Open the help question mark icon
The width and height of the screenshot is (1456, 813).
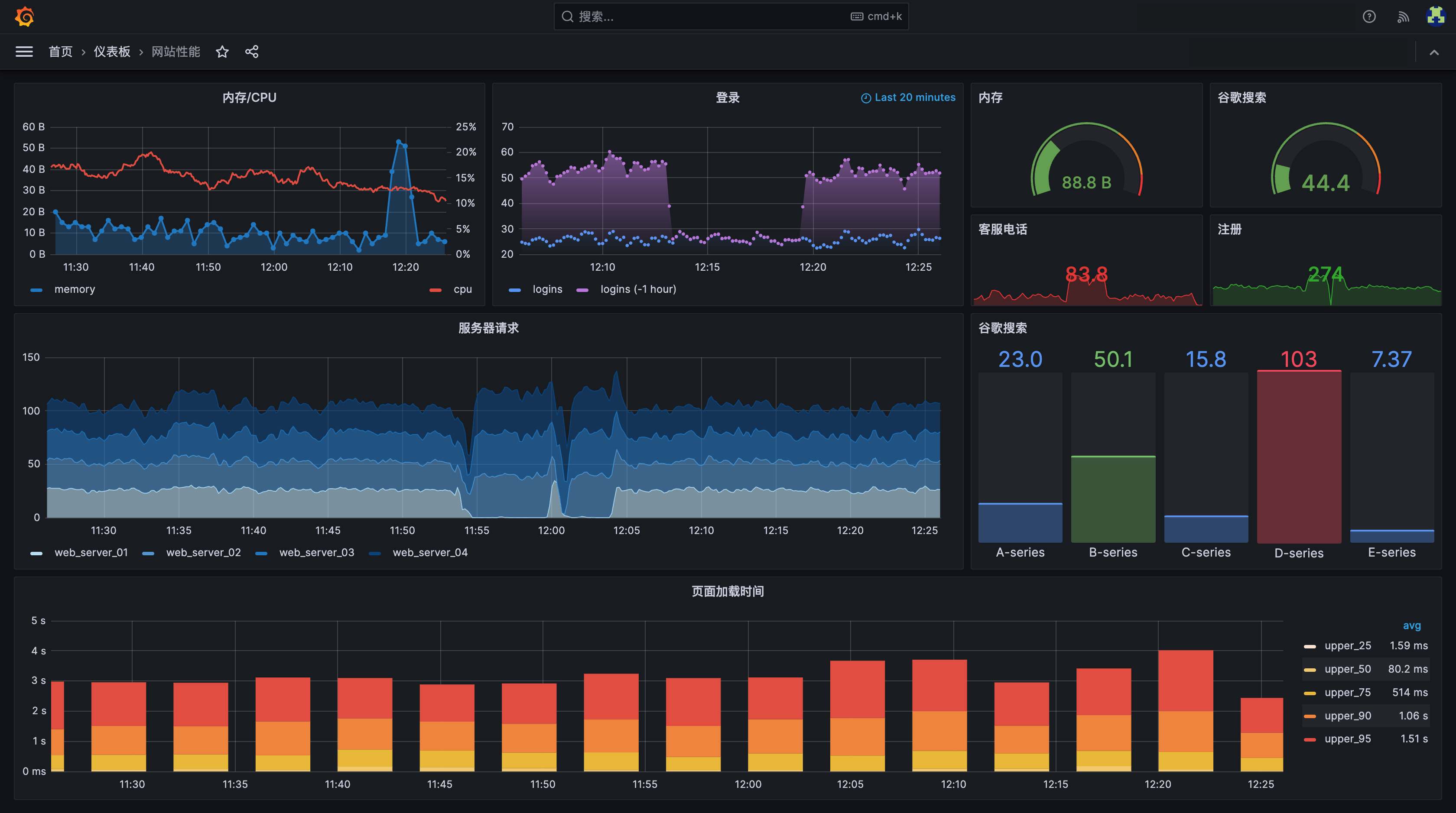(x=1369, y=16)
